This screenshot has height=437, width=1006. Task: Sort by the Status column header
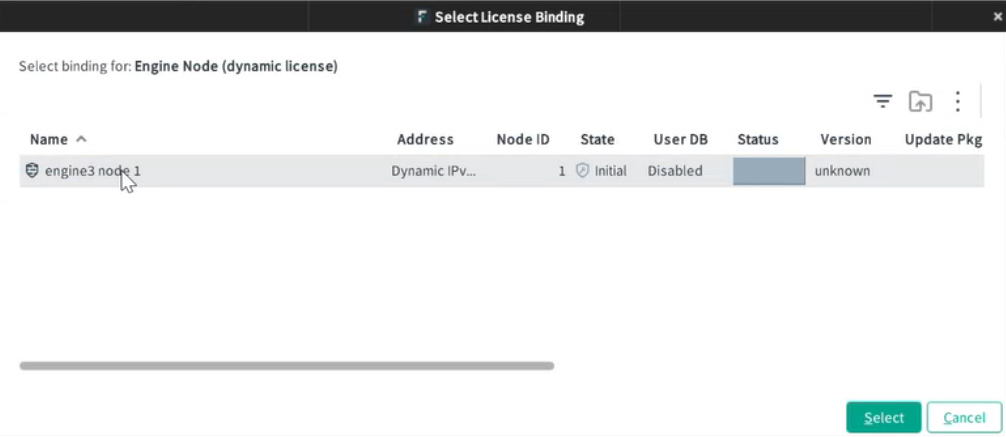[758, 139]
